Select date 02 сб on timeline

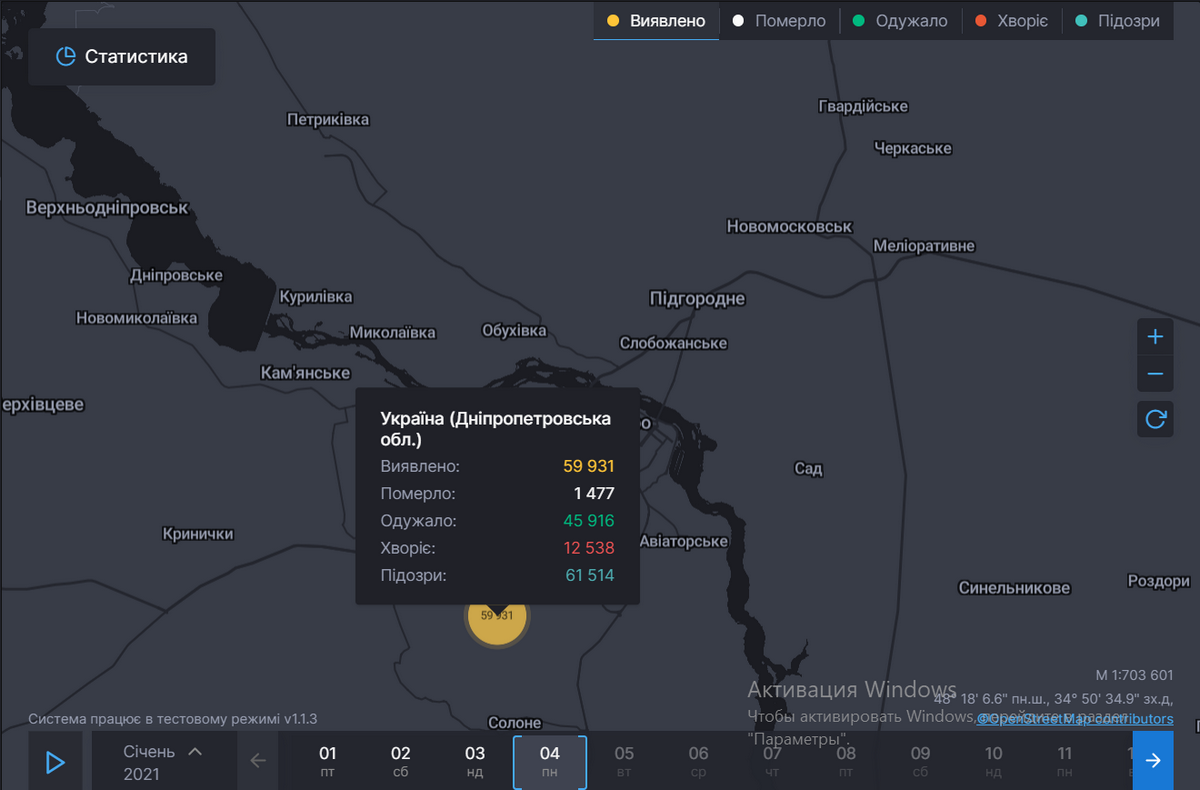[x=401, y=761]
